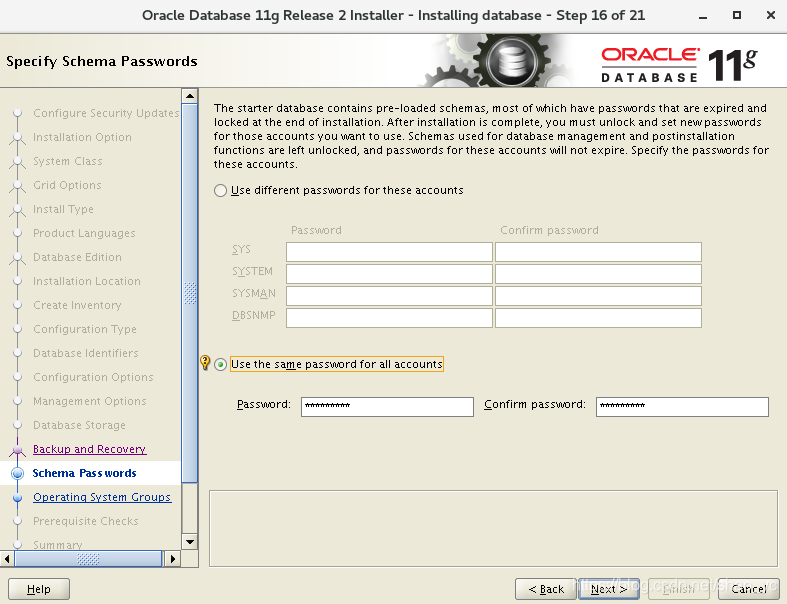The height and width of the screenshot is (604, 787).
Task: Proceed with the Next button
Action: (609, 589)
